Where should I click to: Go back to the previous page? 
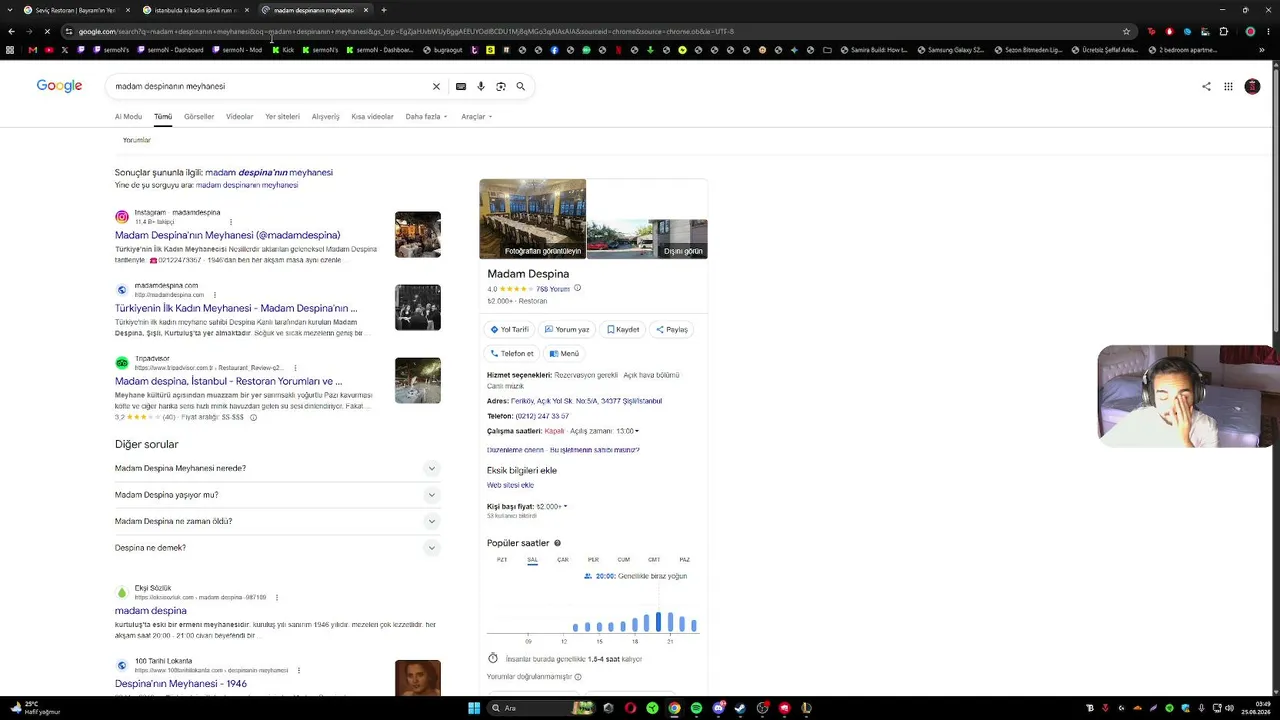click(x=11, y=31)
